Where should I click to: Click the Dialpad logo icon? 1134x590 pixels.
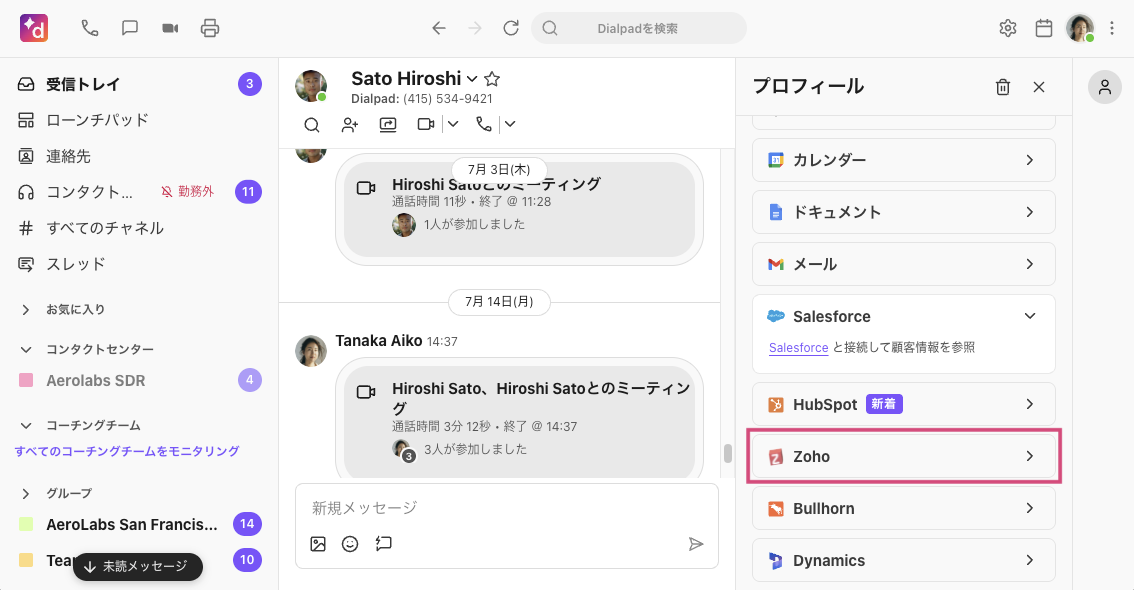click(x=34, y=28)
